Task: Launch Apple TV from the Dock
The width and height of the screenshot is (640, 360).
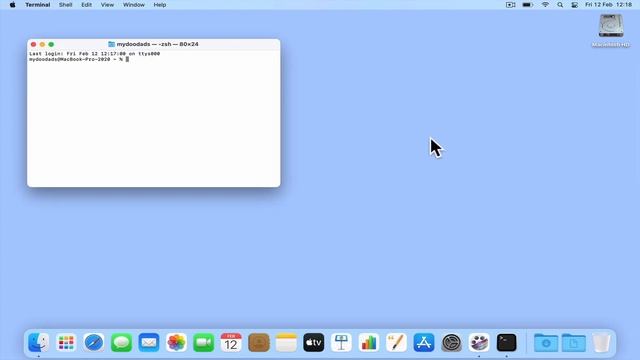Action: pyautogui.click(x=314, y=342)
